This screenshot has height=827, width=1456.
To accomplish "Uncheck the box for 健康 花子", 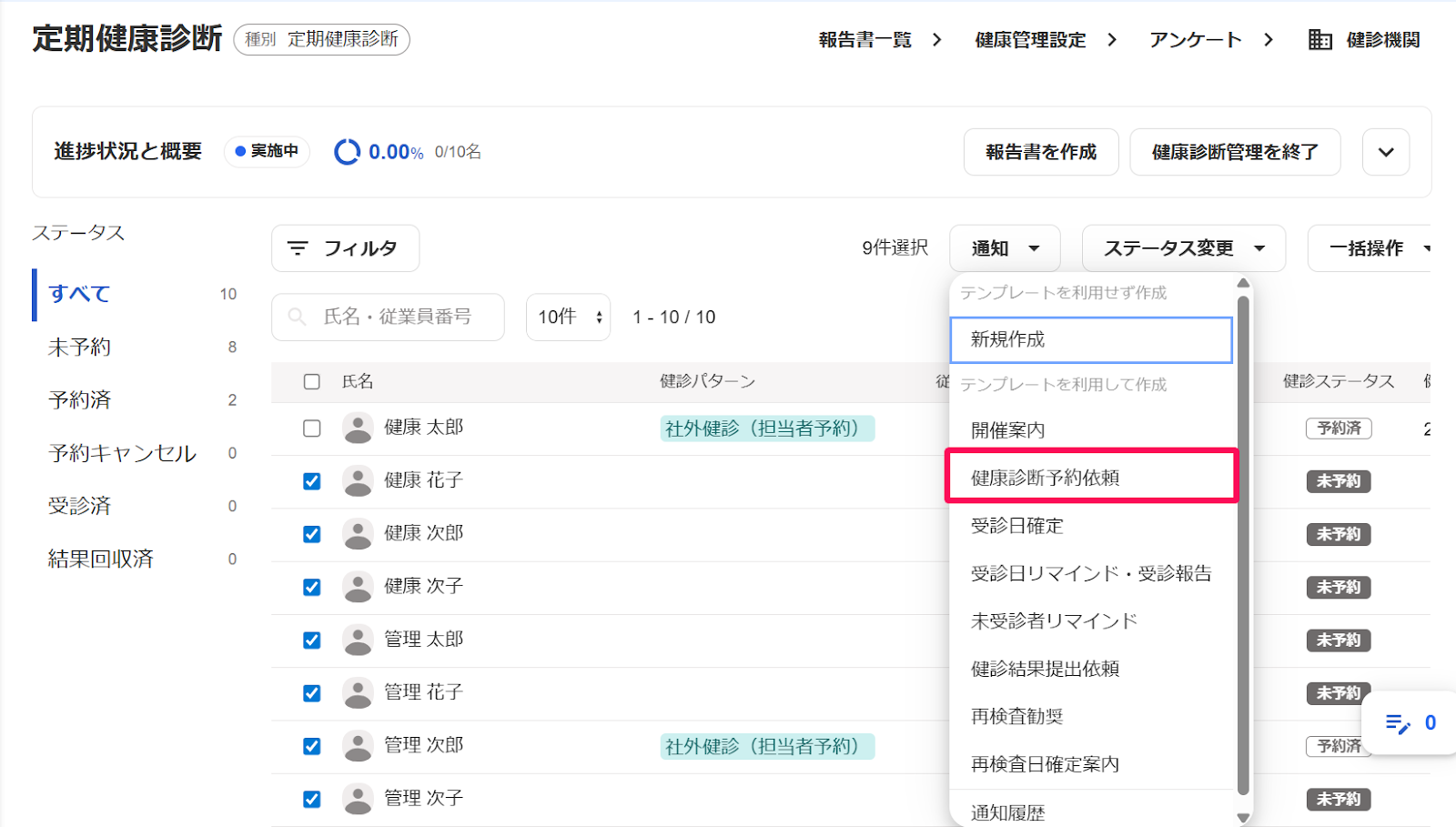I will tap(312, 481).
